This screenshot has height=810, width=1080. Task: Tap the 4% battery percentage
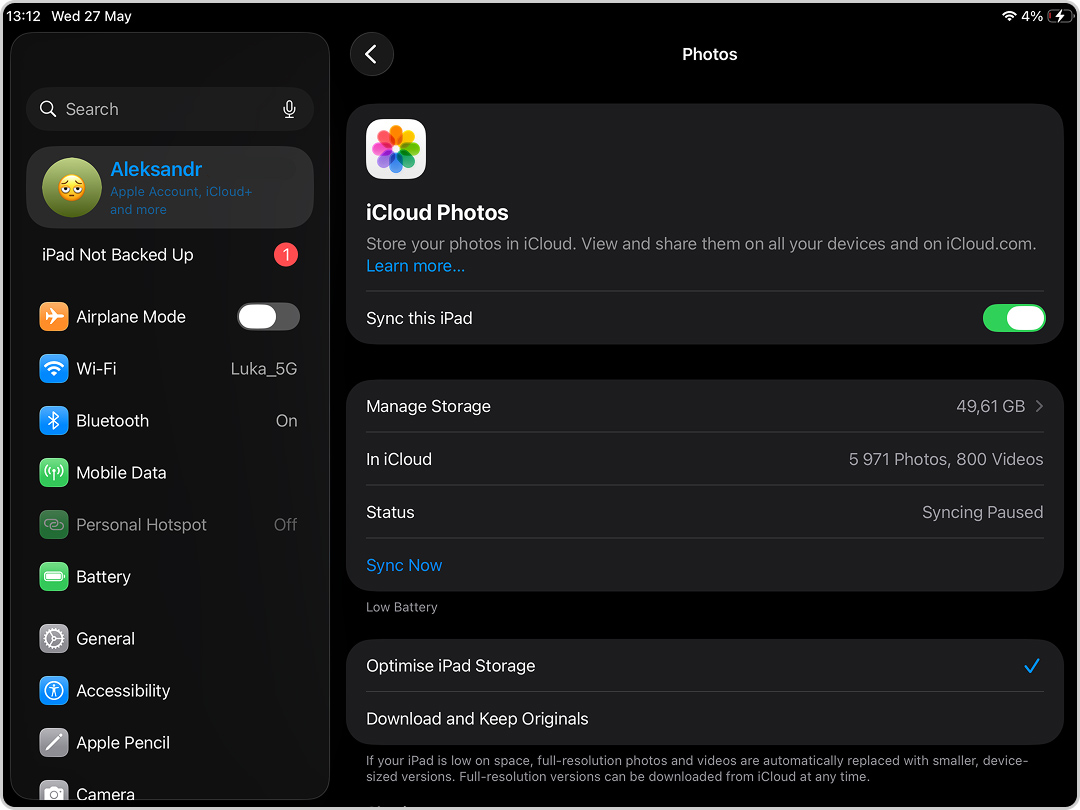[1032, 16]
